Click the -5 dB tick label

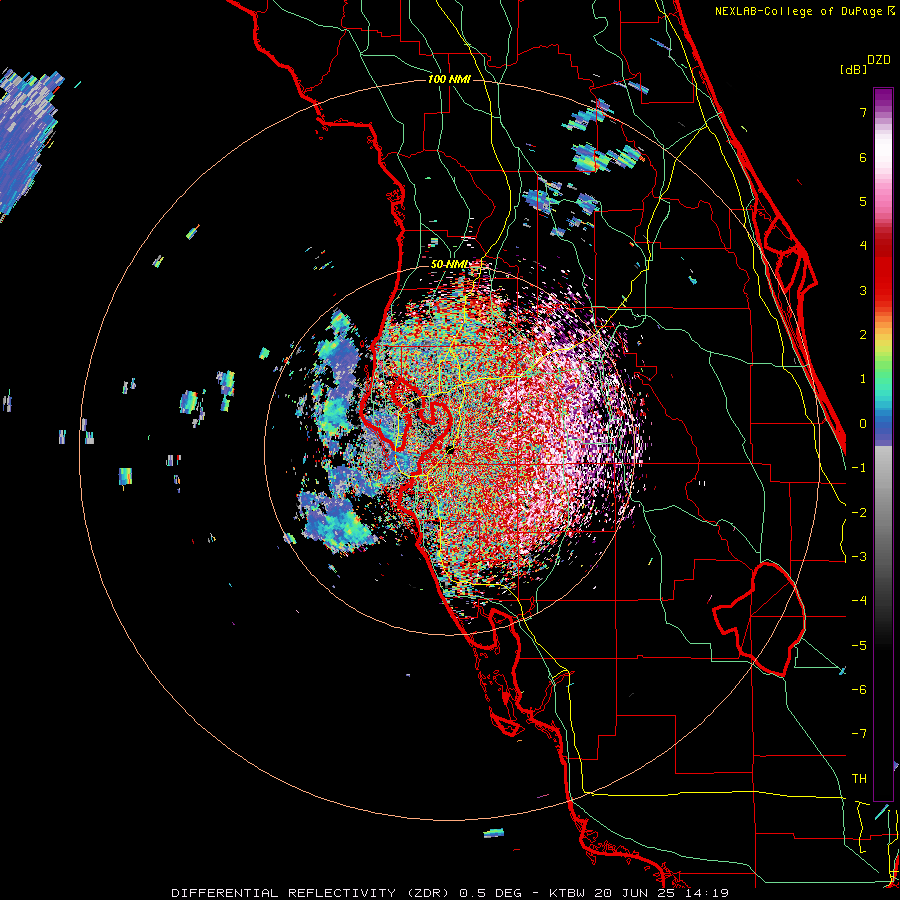click(x=859, y=646)
